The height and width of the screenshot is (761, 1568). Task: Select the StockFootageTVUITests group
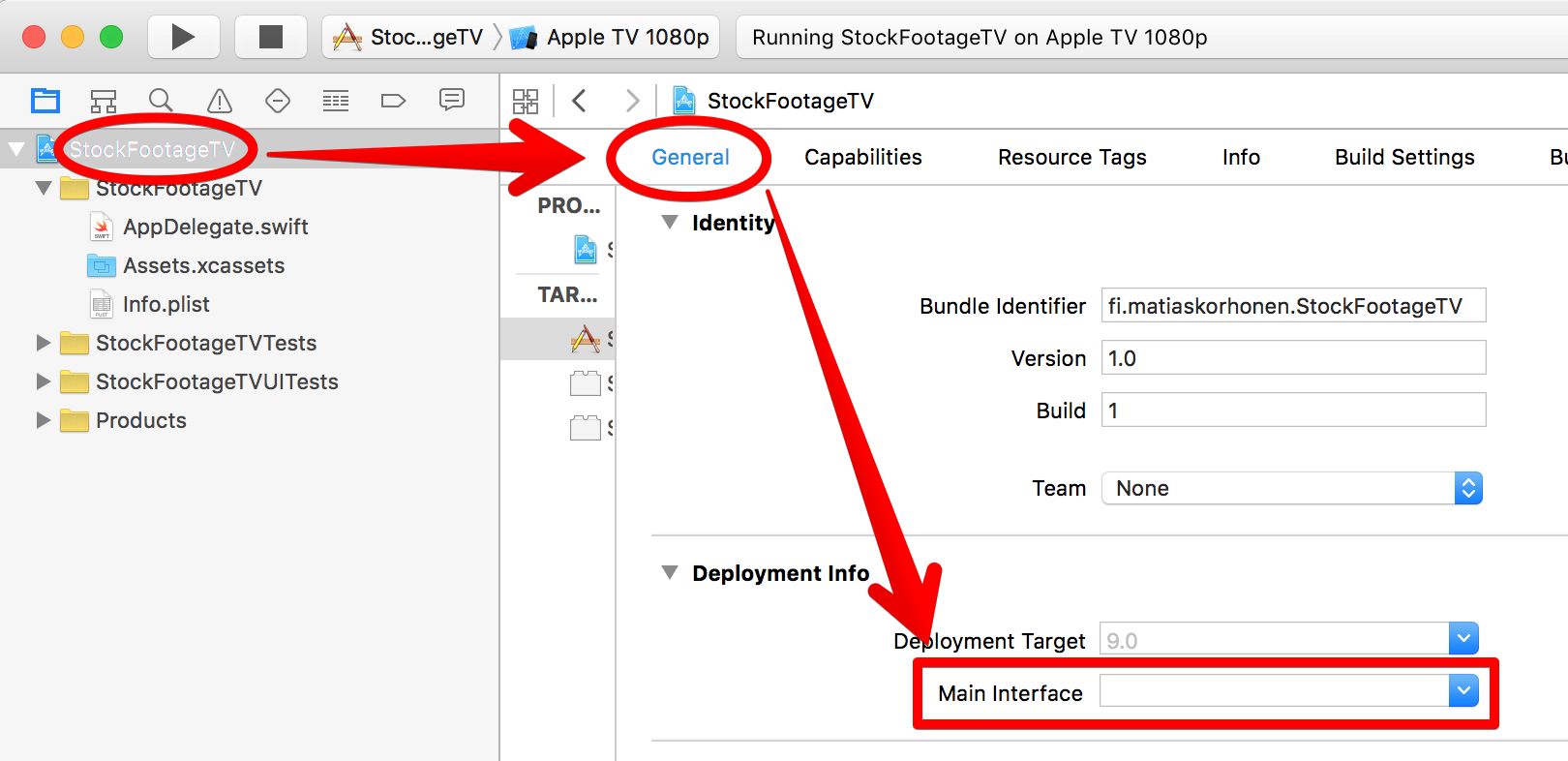(217, 381)
